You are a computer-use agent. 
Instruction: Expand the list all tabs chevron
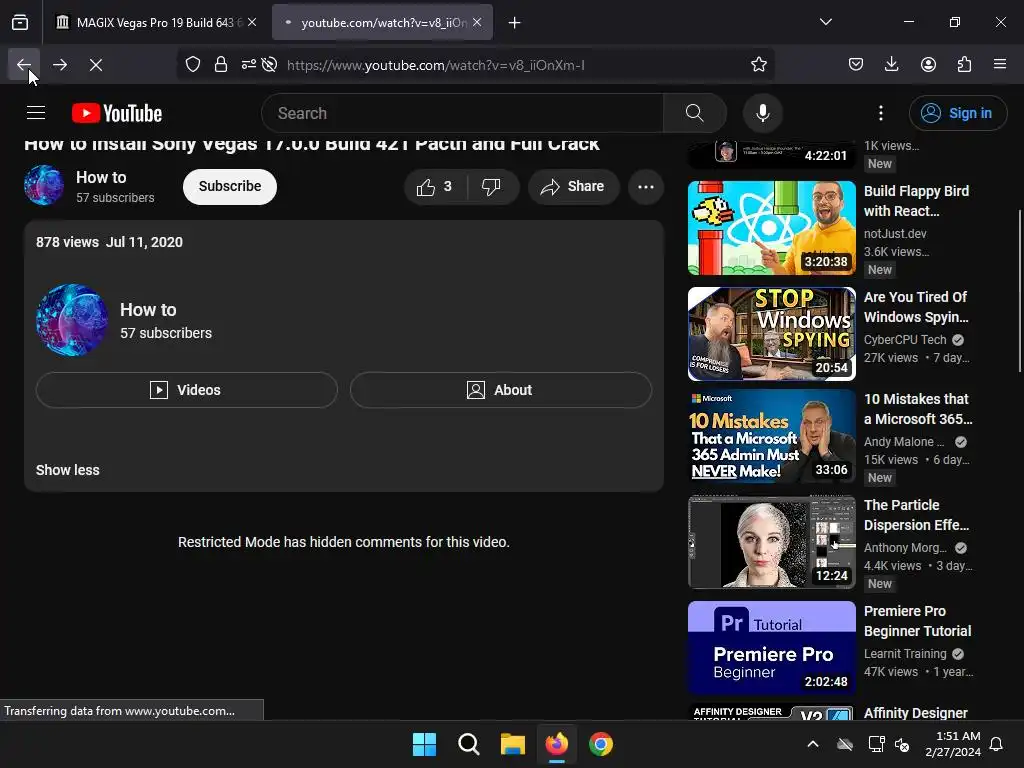tap(826, 22)
